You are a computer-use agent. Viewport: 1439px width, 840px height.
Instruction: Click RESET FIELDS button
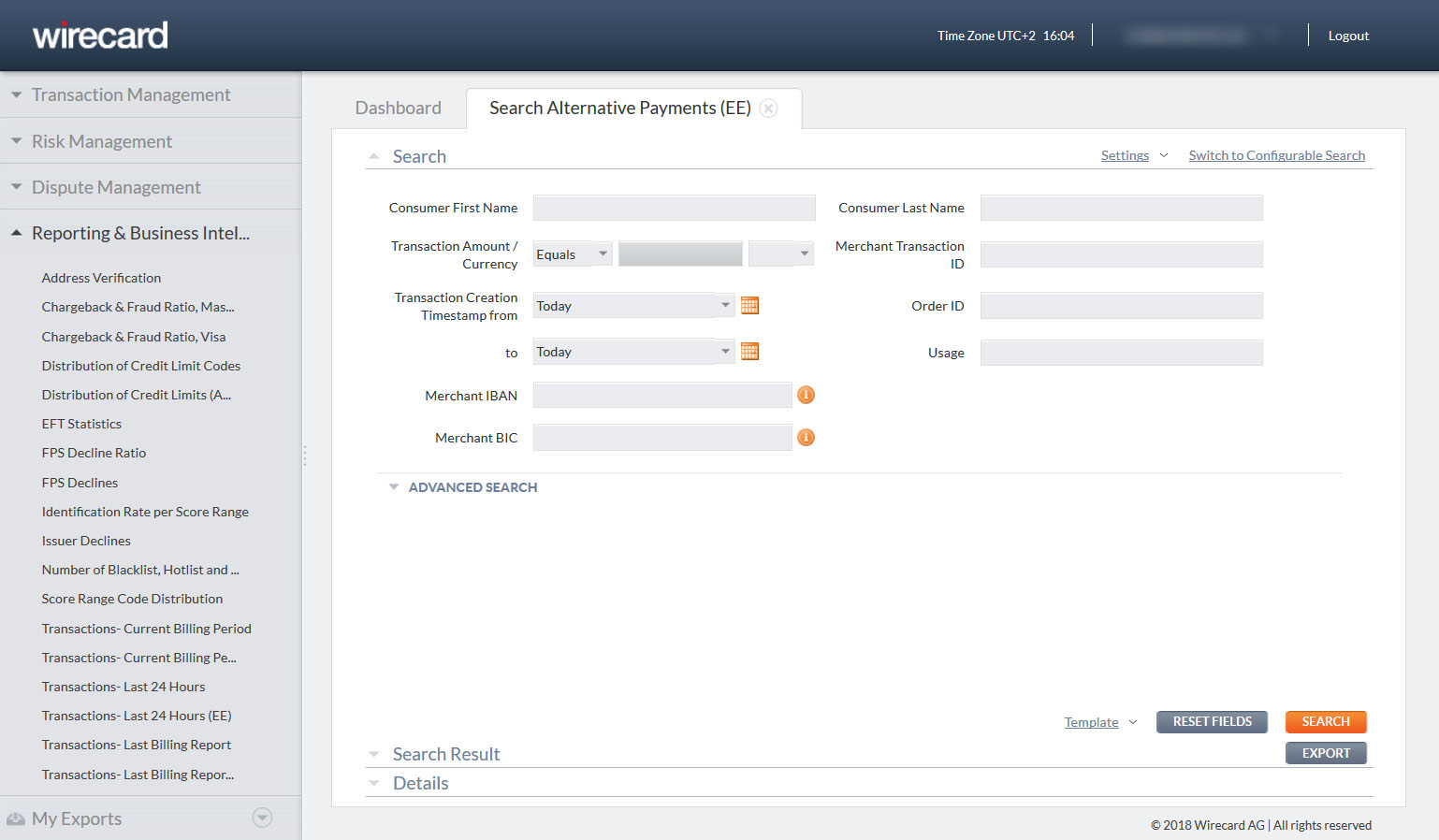[x=1212, y=721]
